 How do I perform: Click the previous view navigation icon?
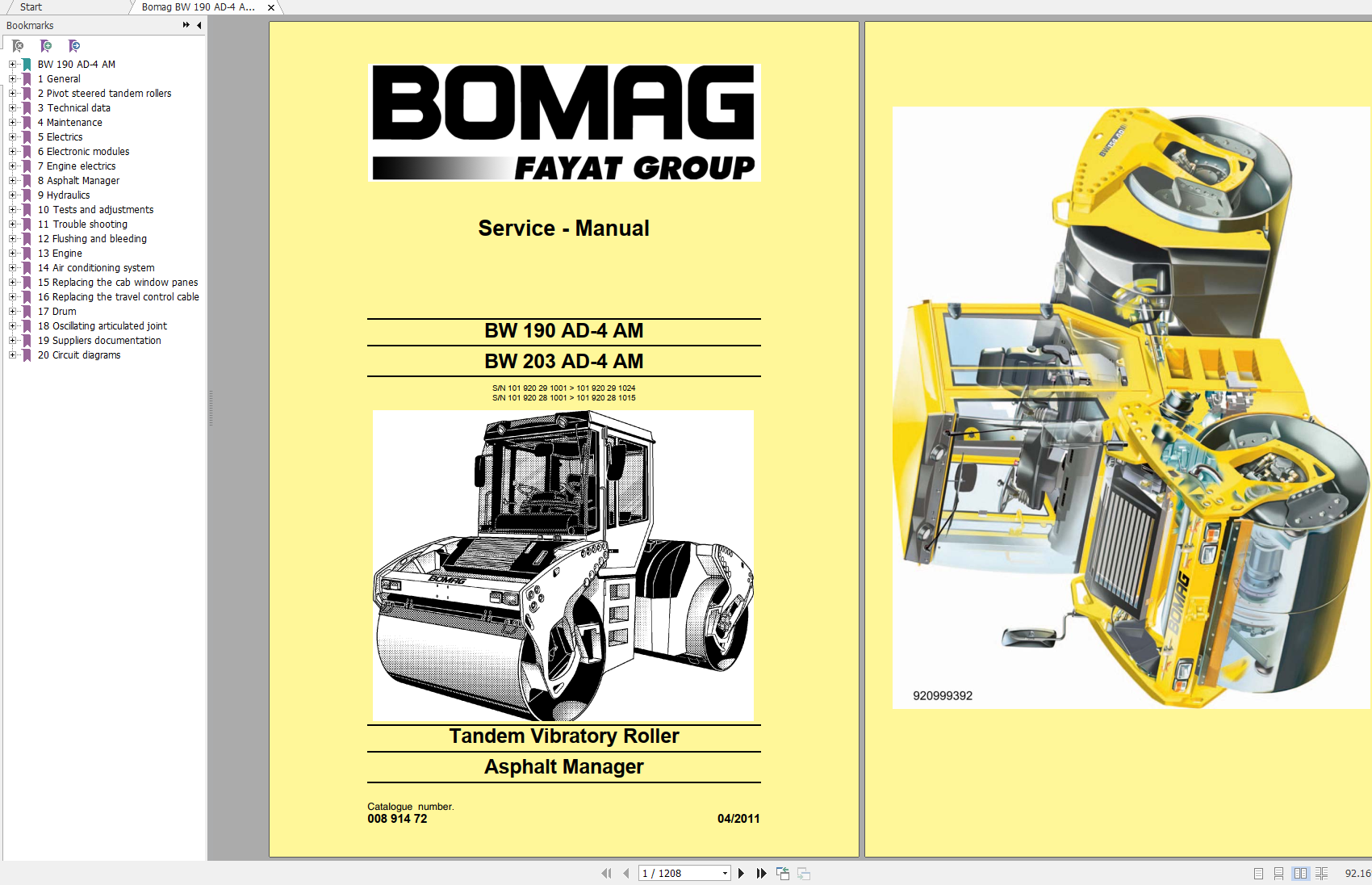[783, 873]
